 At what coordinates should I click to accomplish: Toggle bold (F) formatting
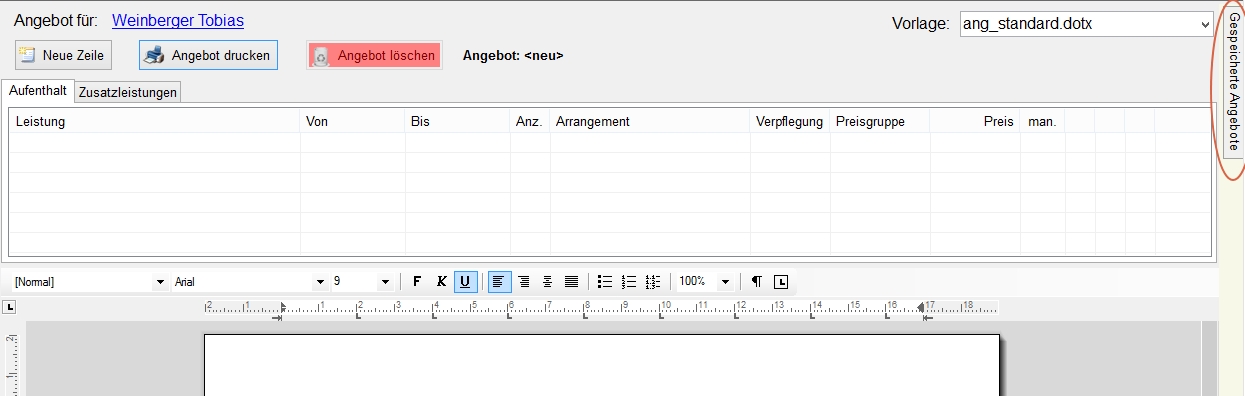click(417, 282)
